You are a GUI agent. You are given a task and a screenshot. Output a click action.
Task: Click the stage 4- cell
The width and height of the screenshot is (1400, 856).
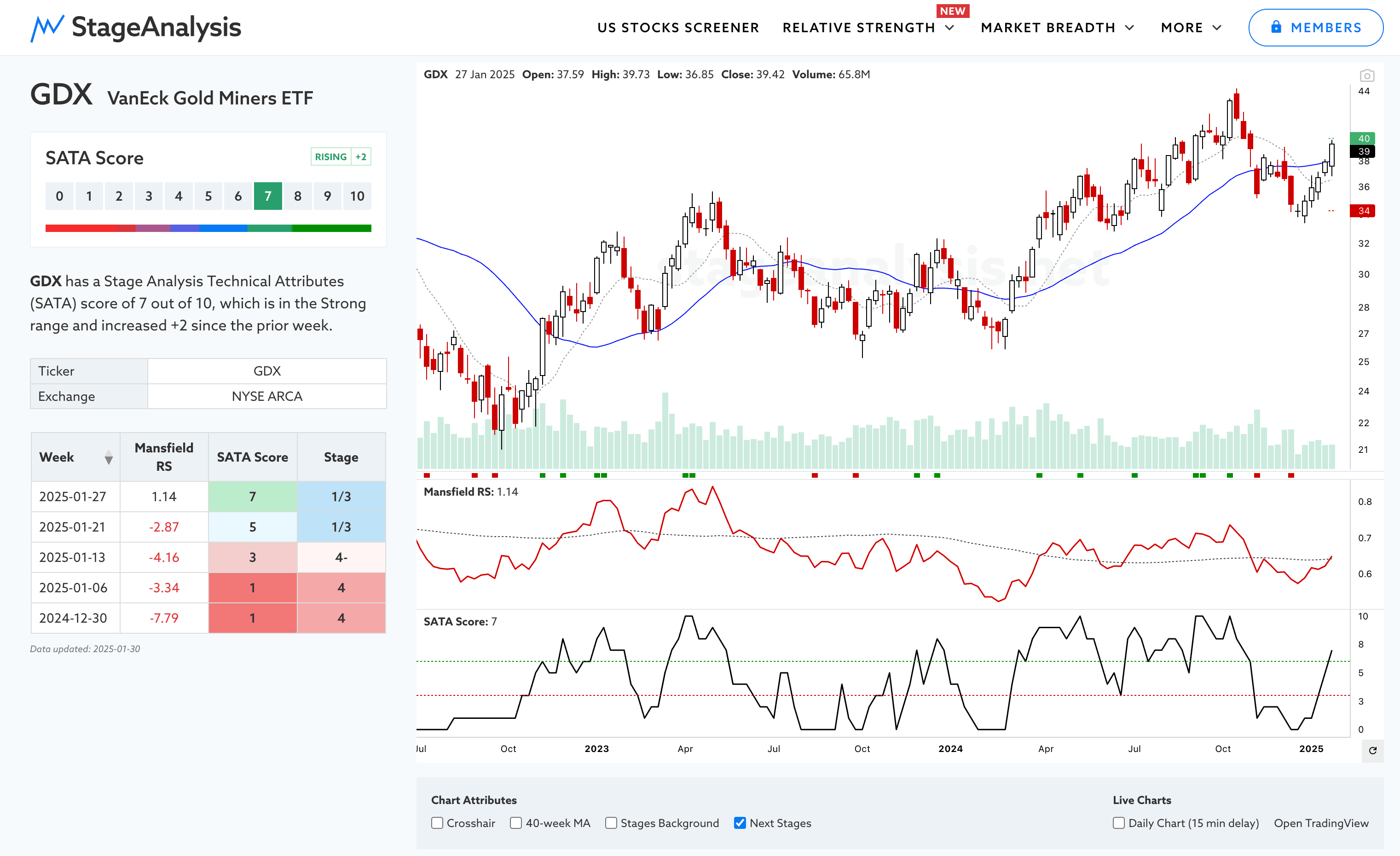coord(341,557)
